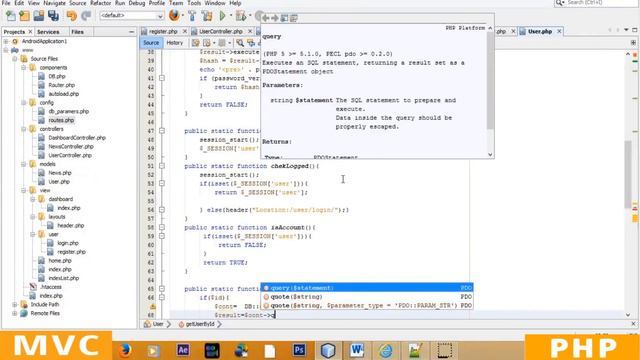Open the Debug menu
The height and width of the screenshot is (360, 640).
(137, 3)
